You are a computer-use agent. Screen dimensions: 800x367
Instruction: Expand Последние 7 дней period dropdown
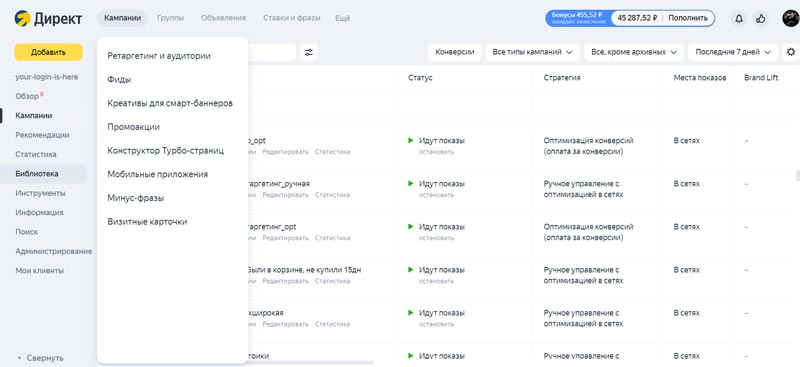(x=733, y=52)
